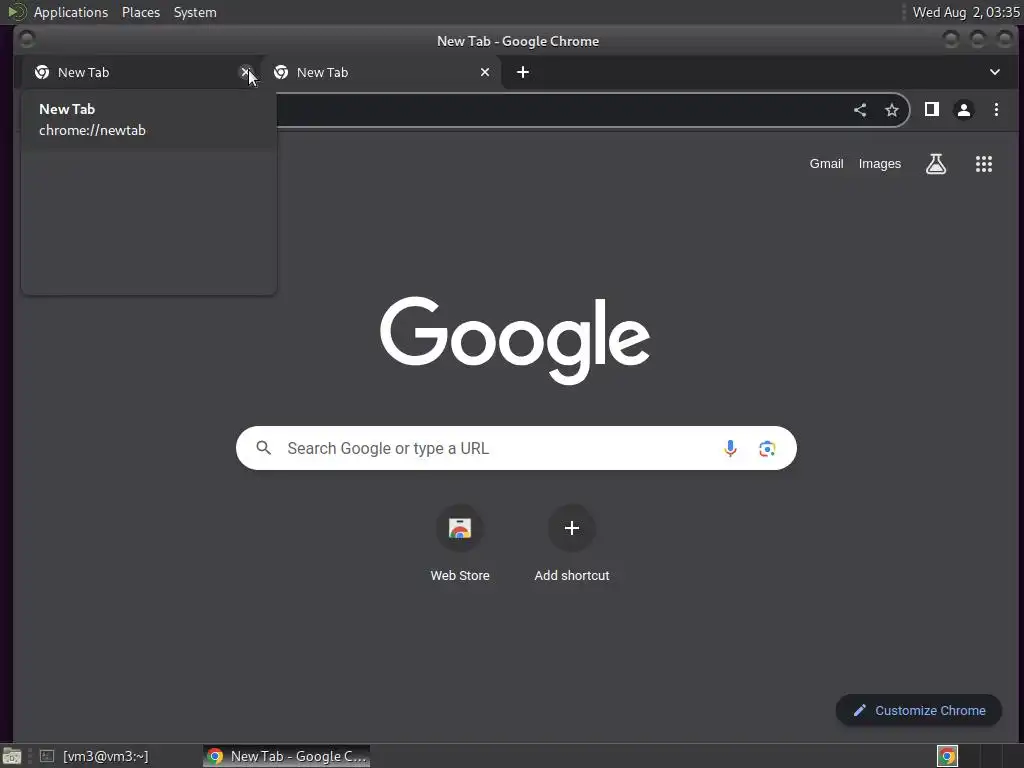Viewport: 1024px width, 768px height.
Task: Start voice search with microphone icon
Action: click(x=730, y=448)
